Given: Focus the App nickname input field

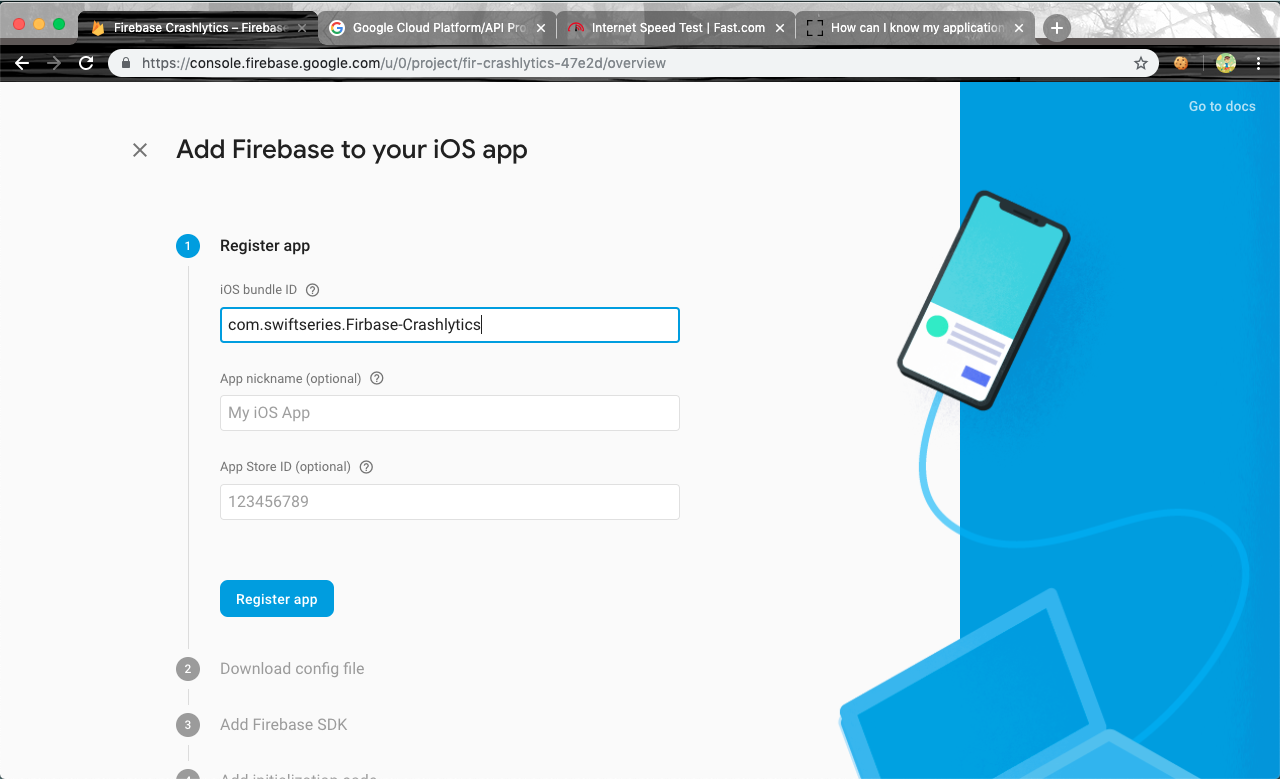Looking at the screenshot, I should coord(449,413).
